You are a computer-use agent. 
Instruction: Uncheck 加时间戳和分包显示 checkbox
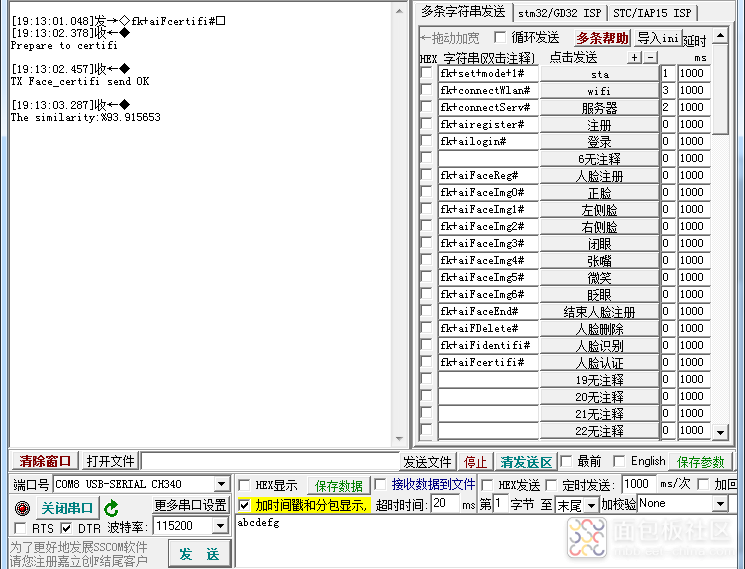244,505
